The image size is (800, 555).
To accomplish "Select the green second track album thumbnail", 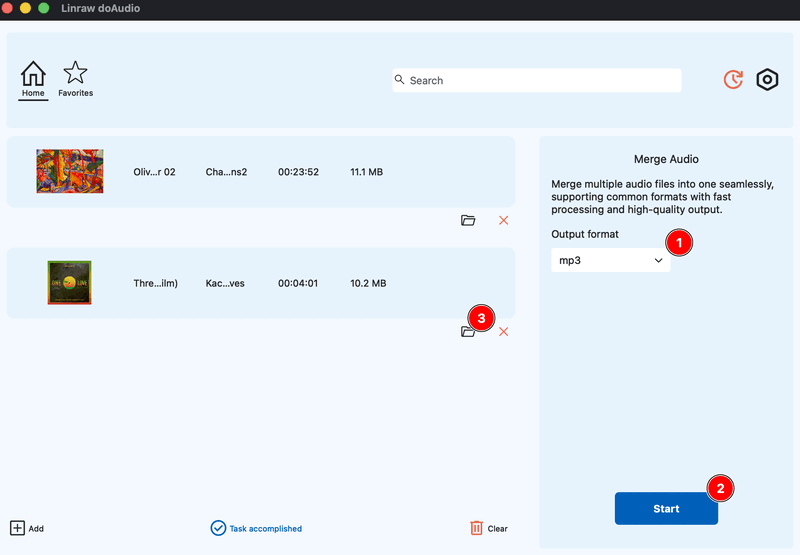I will point(69,283).
